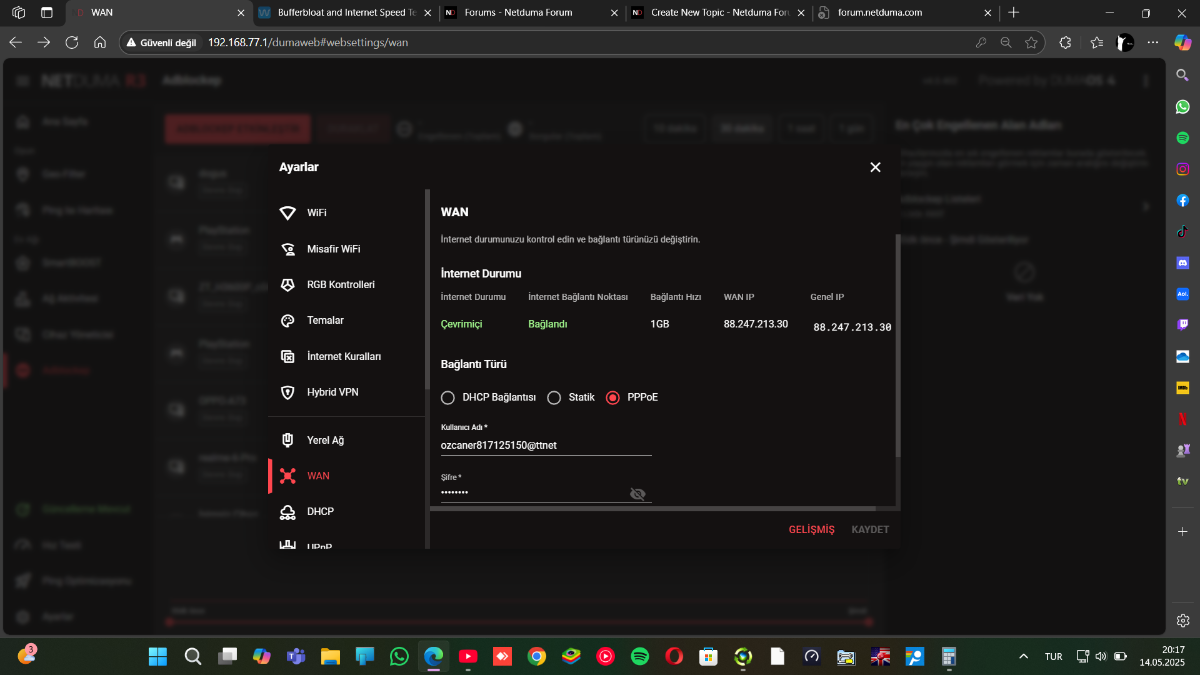Viewport: 1200px width, 675px height.
Task: Open a new browser tab
Action: click(x=1014, y=13)
